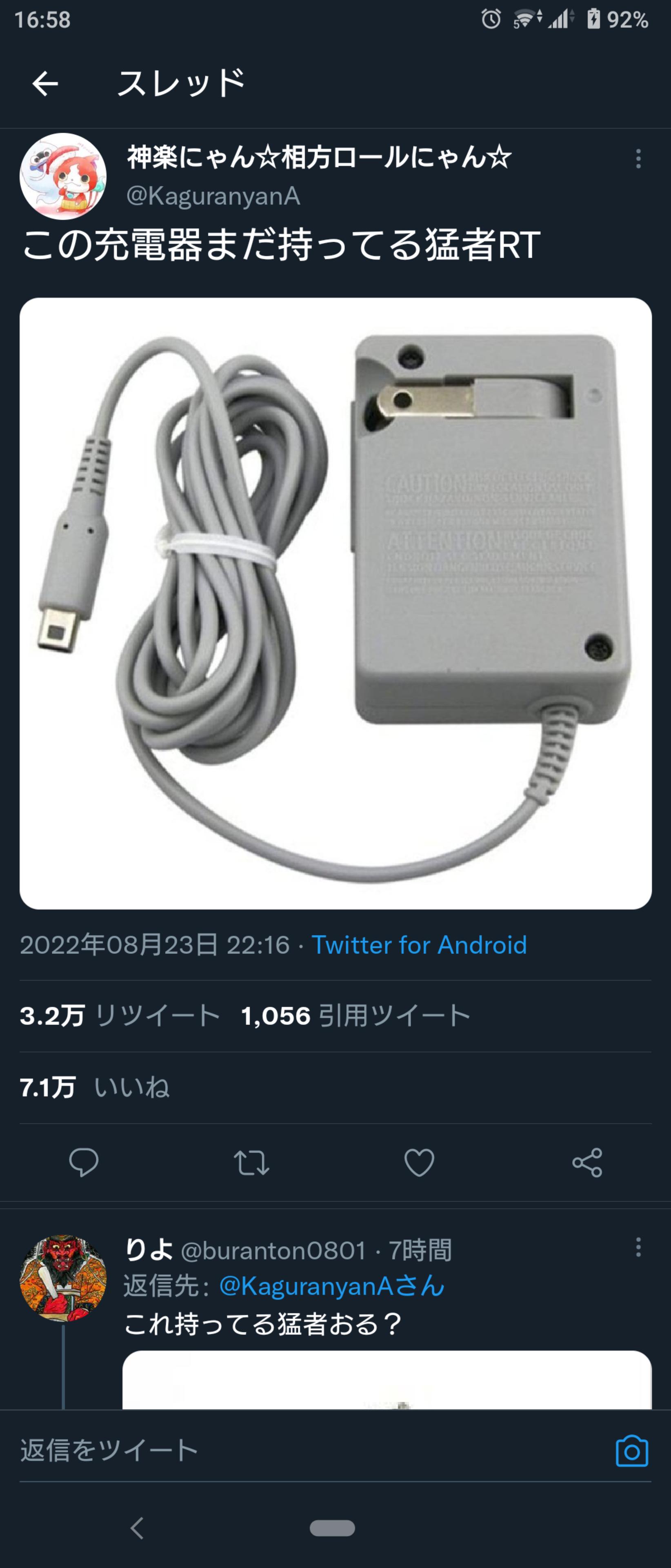Open the charger photo in the tweet
The image size is (671, 1568).
[x=336, y=603]
